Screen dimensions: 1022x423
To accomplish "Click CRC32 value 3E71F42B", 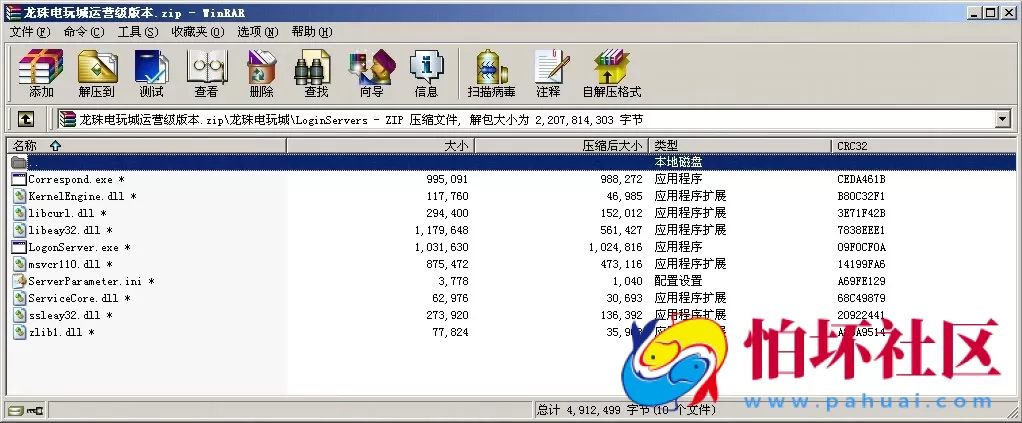I will [x=861, y=213].
